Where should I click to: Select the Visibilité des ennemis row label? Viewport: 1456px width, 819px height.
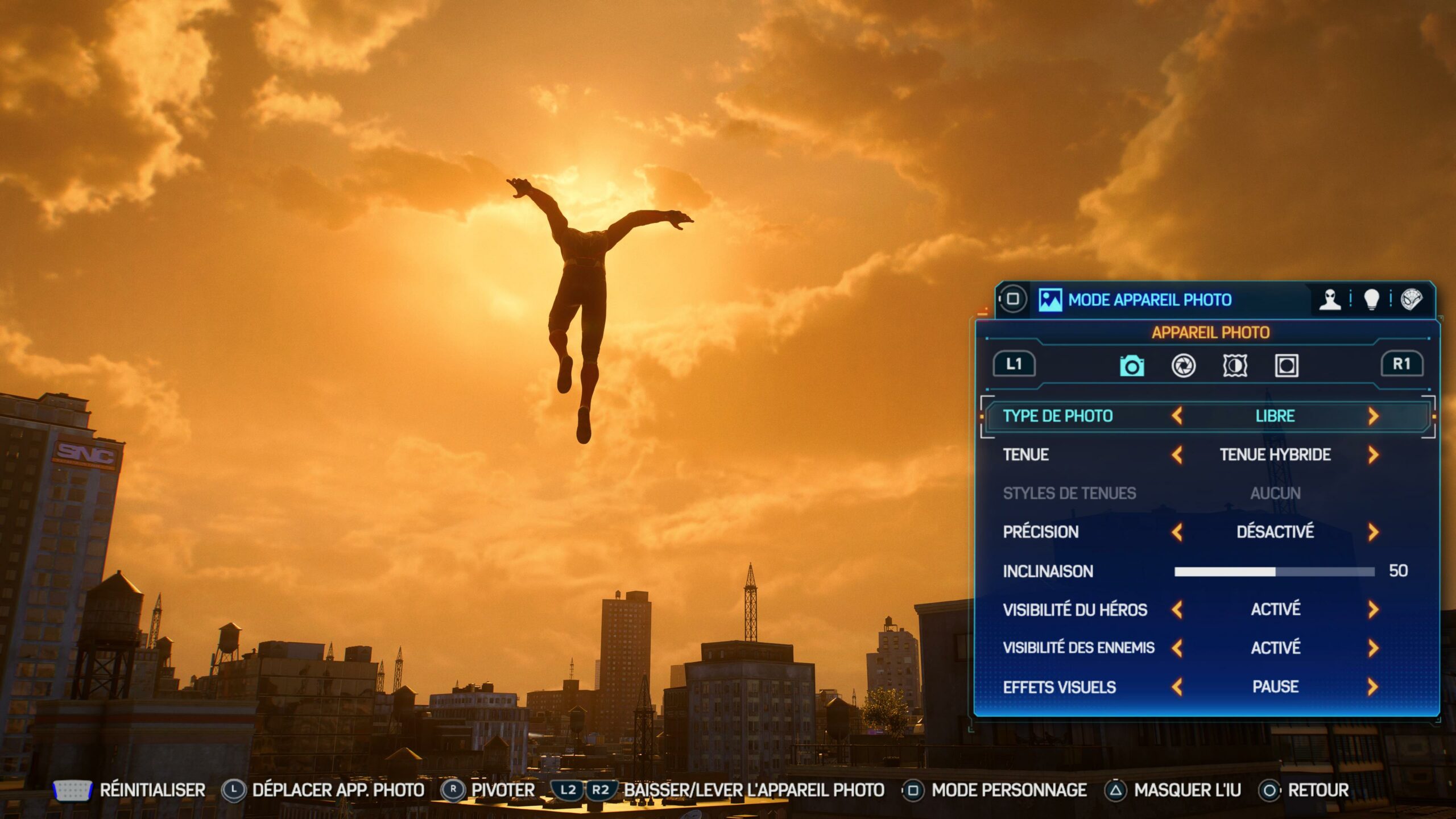tap(1079, 648)
